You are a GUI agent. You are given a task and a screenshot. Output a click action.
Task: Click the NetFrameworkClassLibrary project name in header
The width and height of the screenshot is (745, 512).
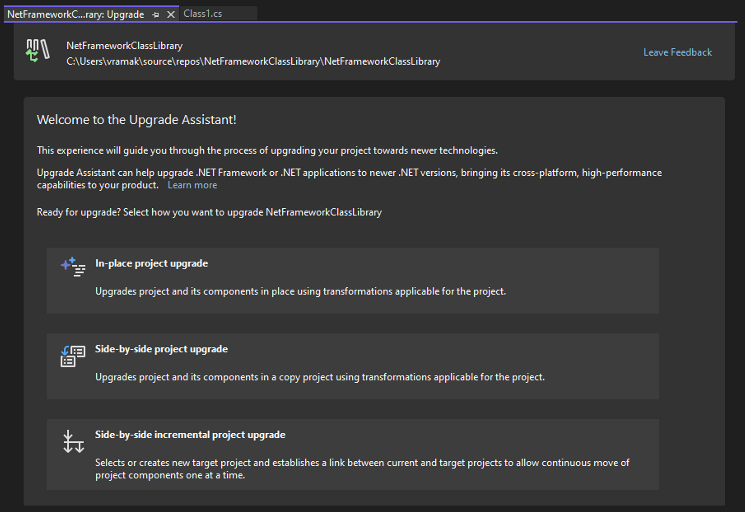124,46
